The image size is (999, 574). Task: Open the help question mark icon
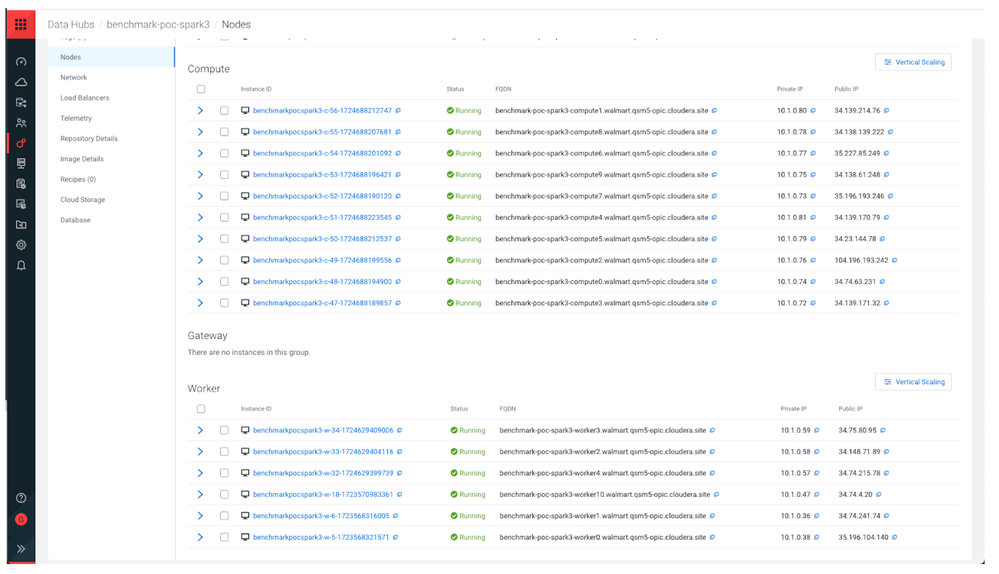[21, 498]
